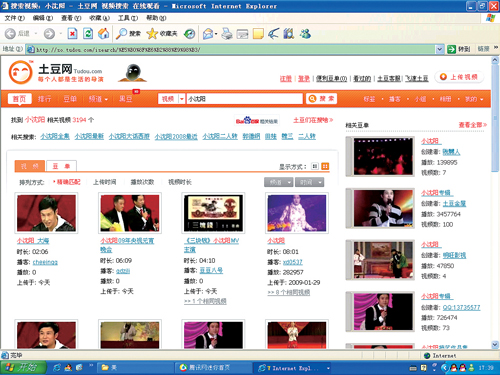Open the Mail icon in toolbar
The width and height of the screenshot is (500, 375).
tap(209, 33)
